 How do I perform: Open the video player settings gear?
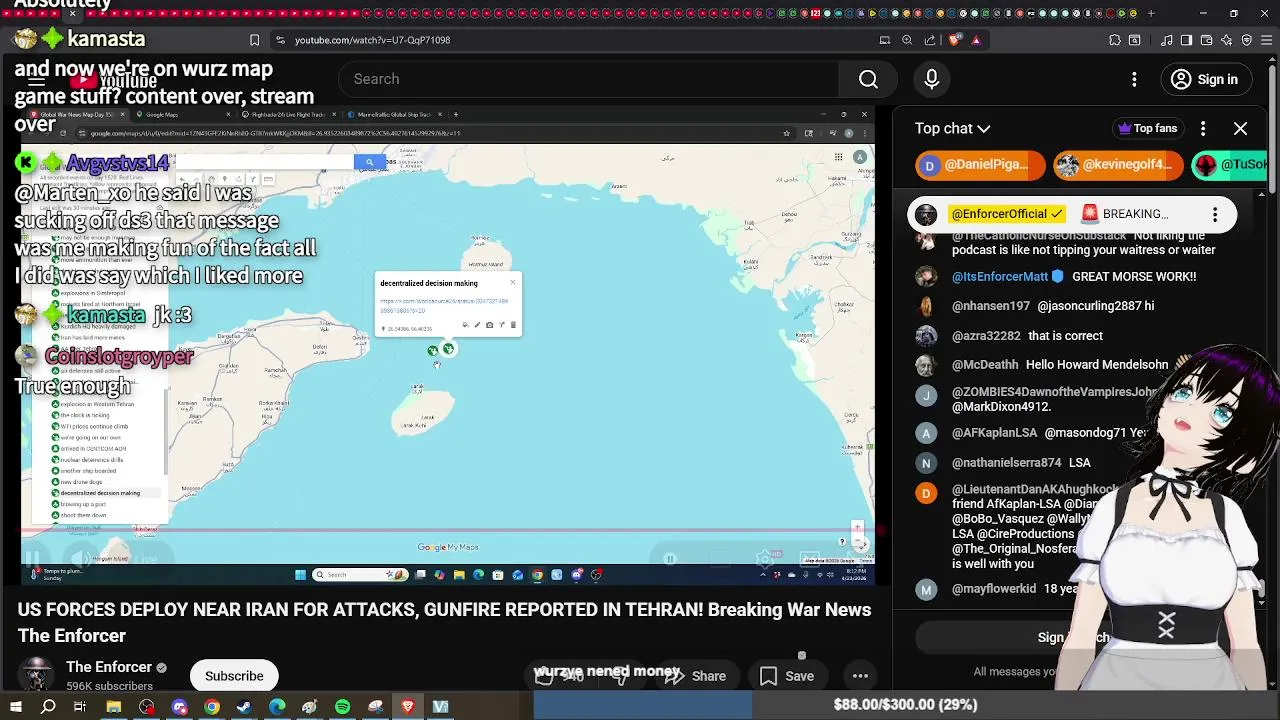765,559
